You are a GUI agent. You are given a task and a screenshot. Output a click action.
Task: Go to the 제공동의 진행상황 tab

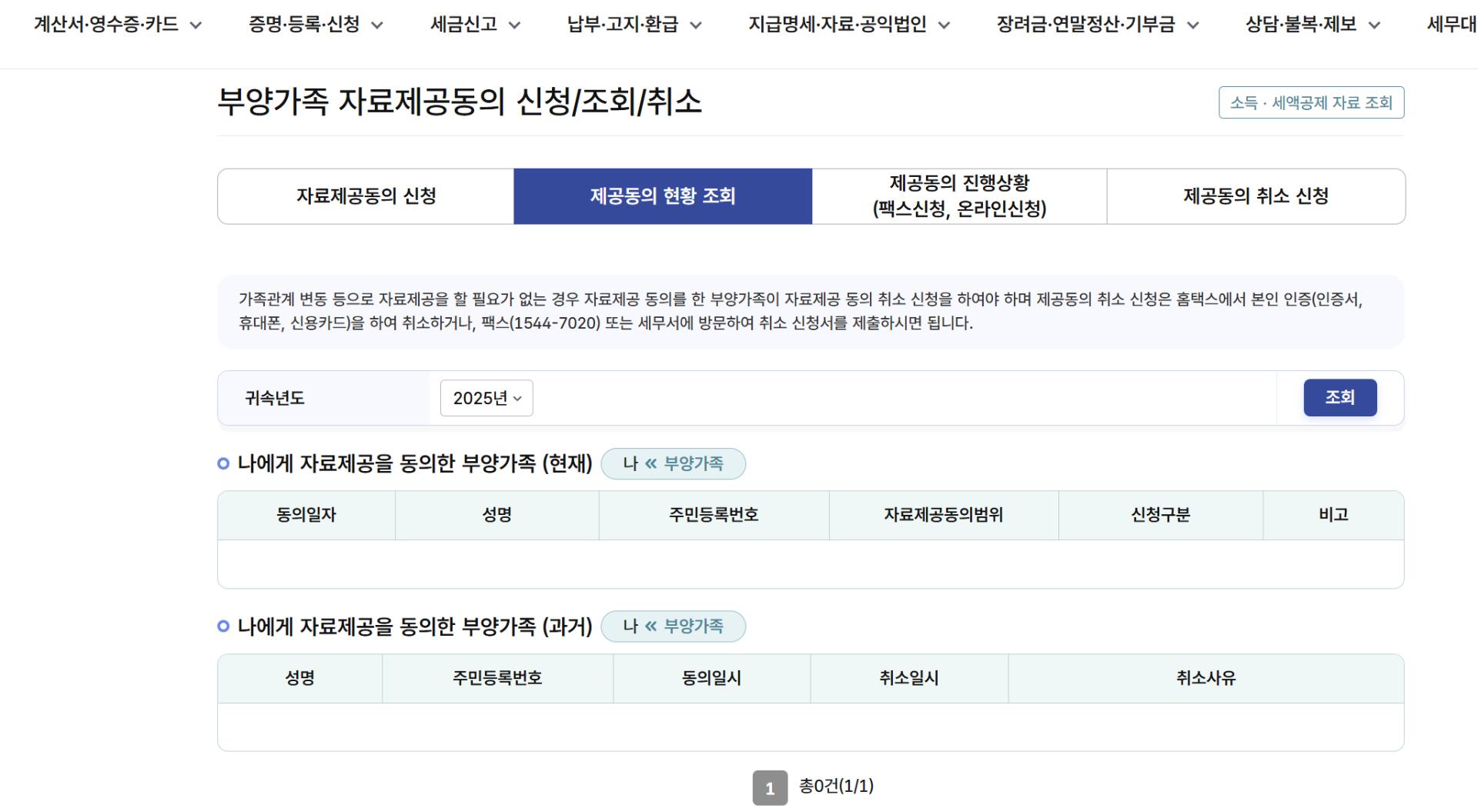(x=959, y=196)
